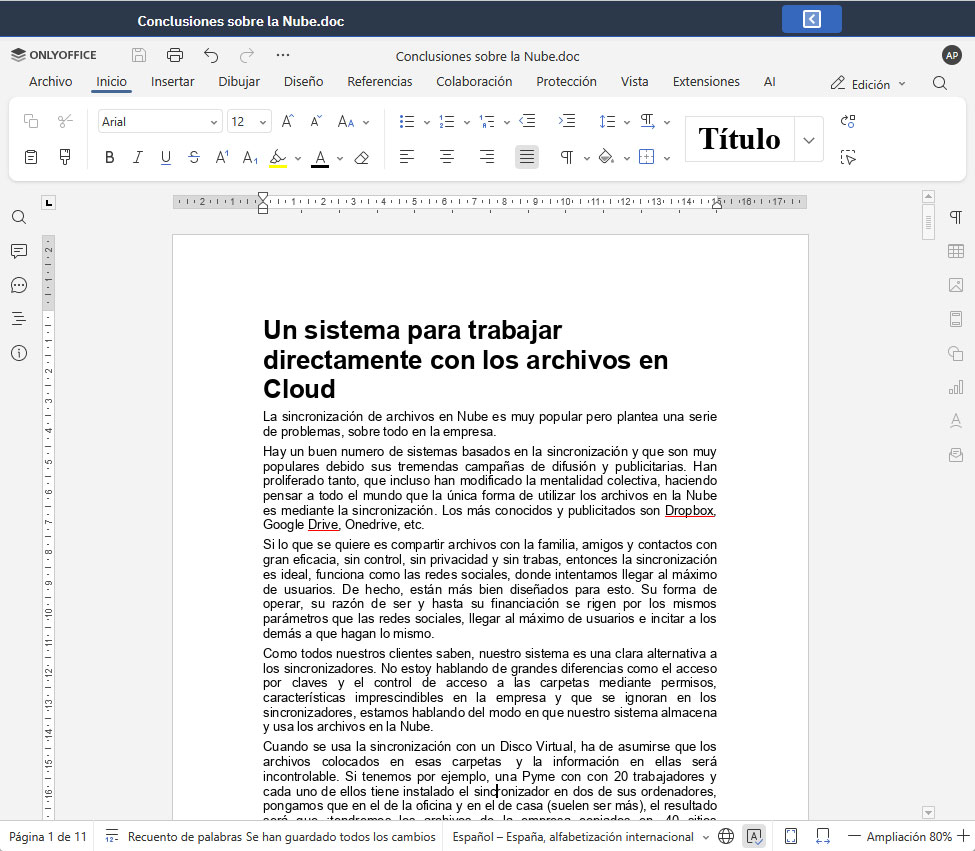Zoom in with the plus button
Image resolution: width=975 pixels, height=851 pixels.
tap(963, 836)
